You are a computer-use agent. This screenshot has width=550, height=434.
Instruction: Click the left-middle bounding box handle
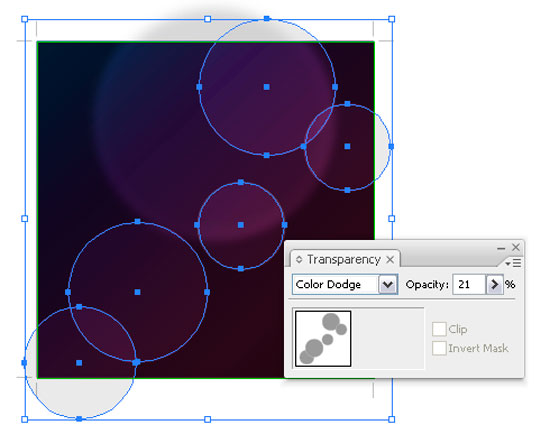(x=25, y=219)
